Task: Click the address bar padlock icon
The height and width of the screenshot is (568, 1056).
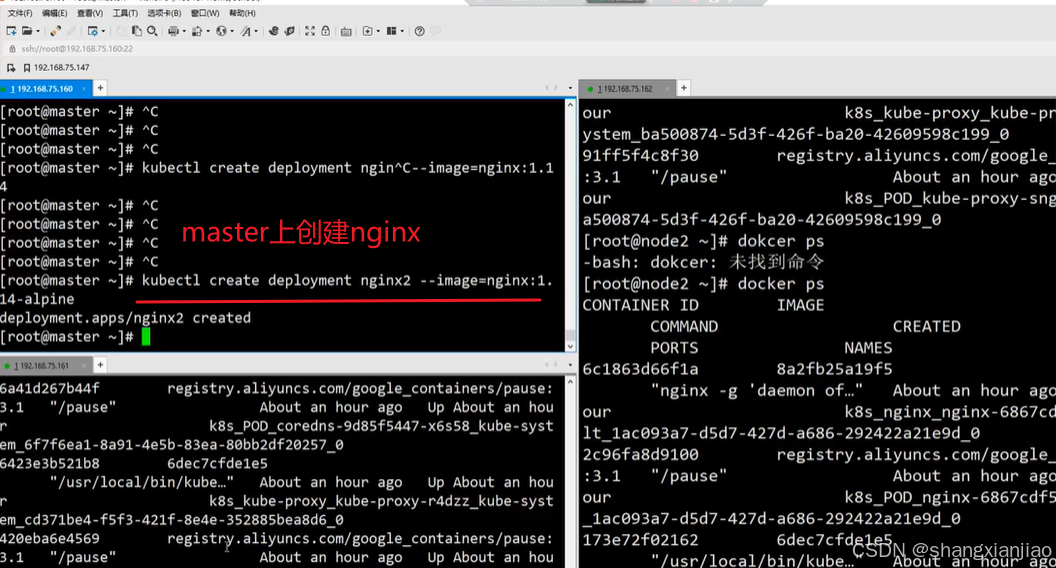Action: (12, 49)
